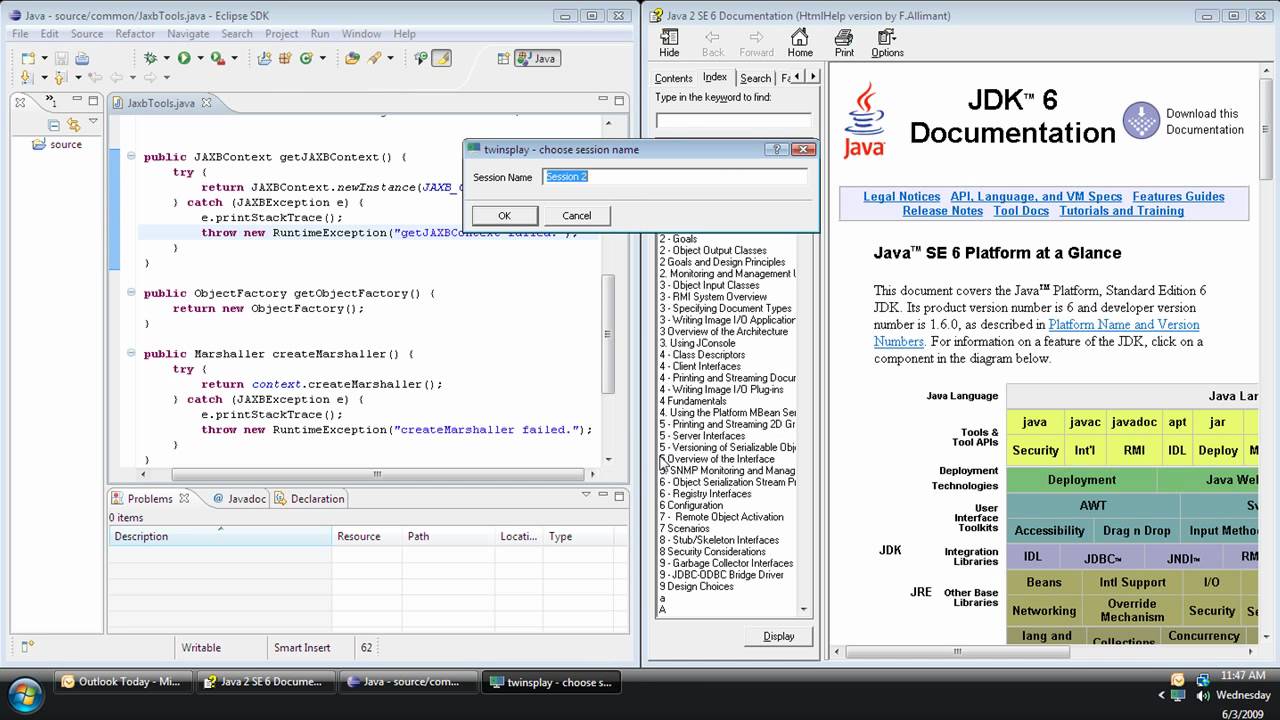This screenshot has width=1280, height=720.
Task: Click Cancel in twinsplay dialog
Action: coord(576,215)
